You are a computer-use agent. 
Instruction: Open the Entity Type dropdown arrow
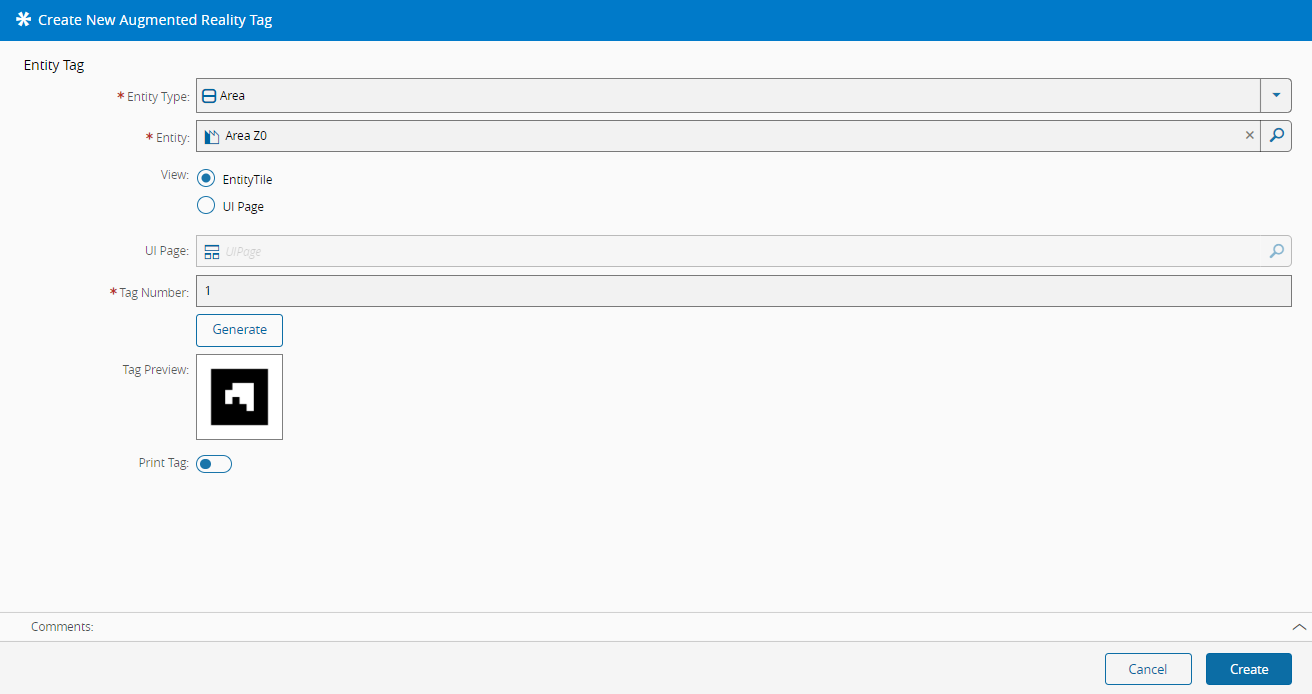[x=1276, y=96]
